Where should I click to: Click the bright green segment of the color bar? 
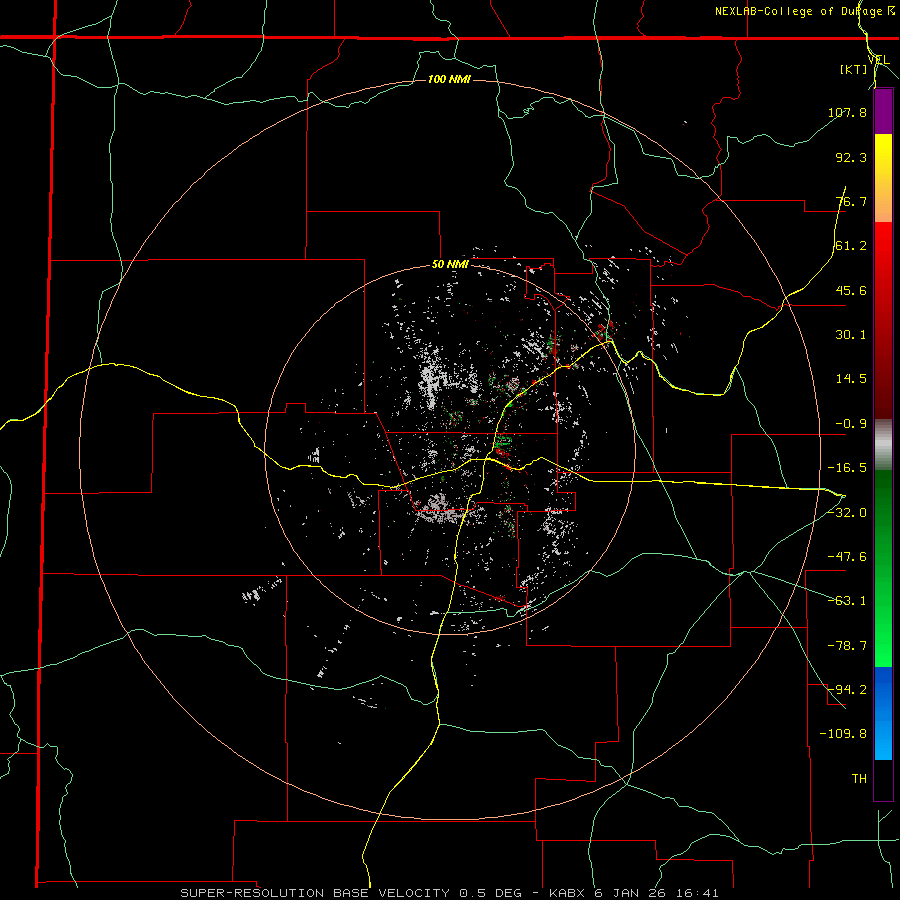click(x=883, y=568)
